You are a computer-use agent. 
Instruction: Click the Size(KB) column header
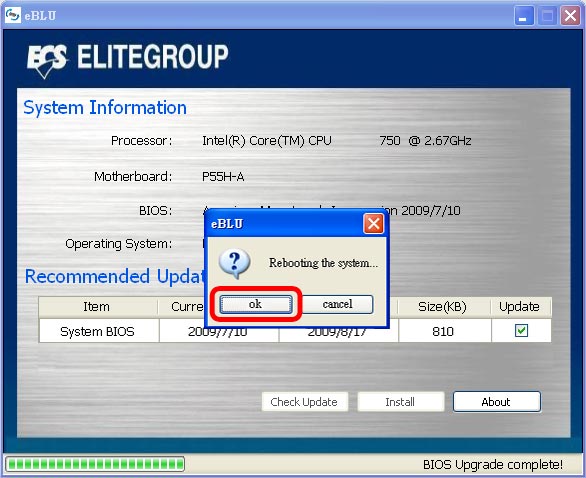[443, 307]
